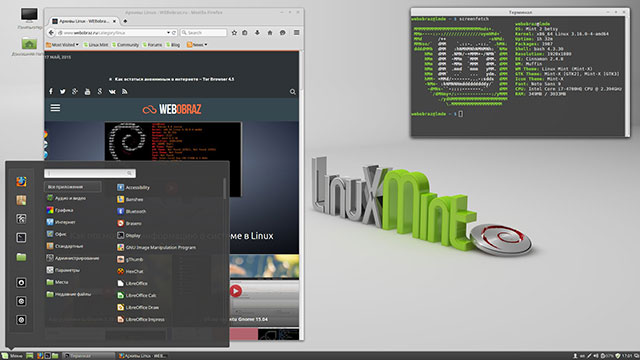The height and width of the screenshot is (360, 640).
Task: Go to Firefox home page icon
Action: point(270,33)
